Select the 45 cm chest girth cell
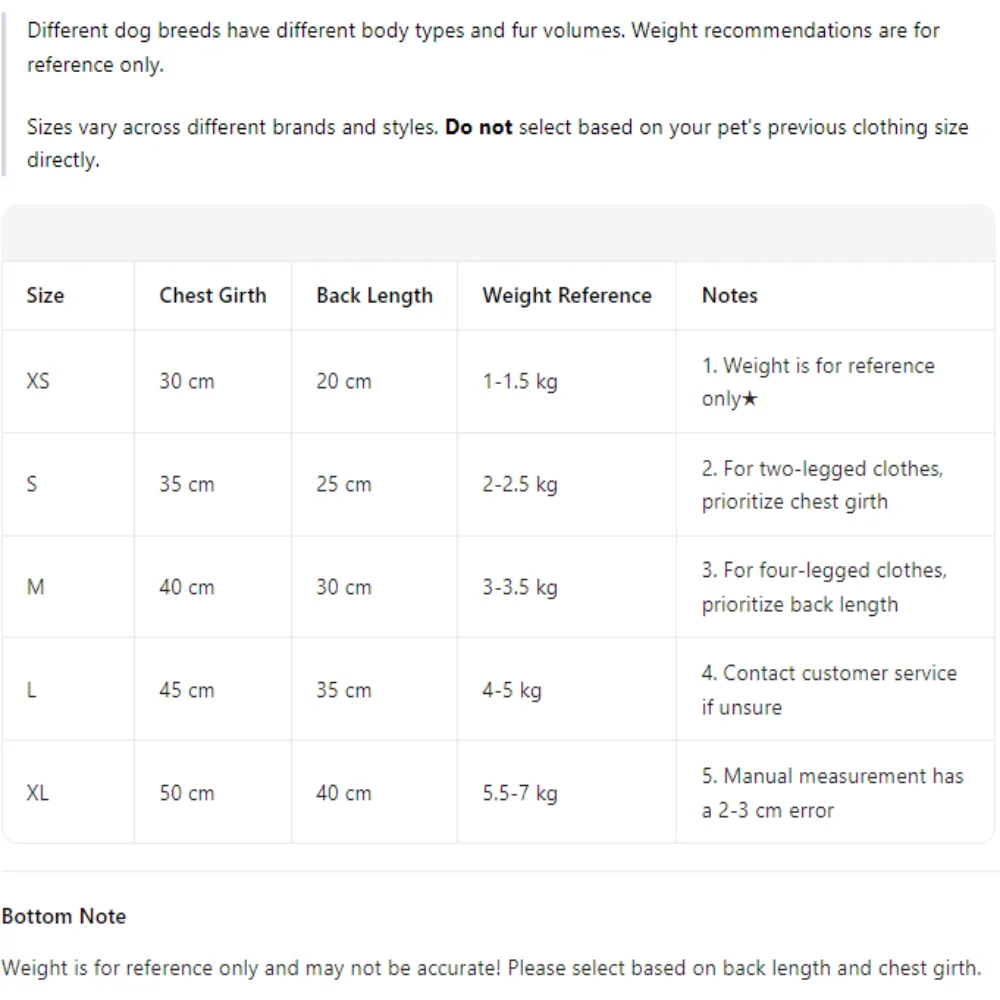 click(x=187, y=690)
